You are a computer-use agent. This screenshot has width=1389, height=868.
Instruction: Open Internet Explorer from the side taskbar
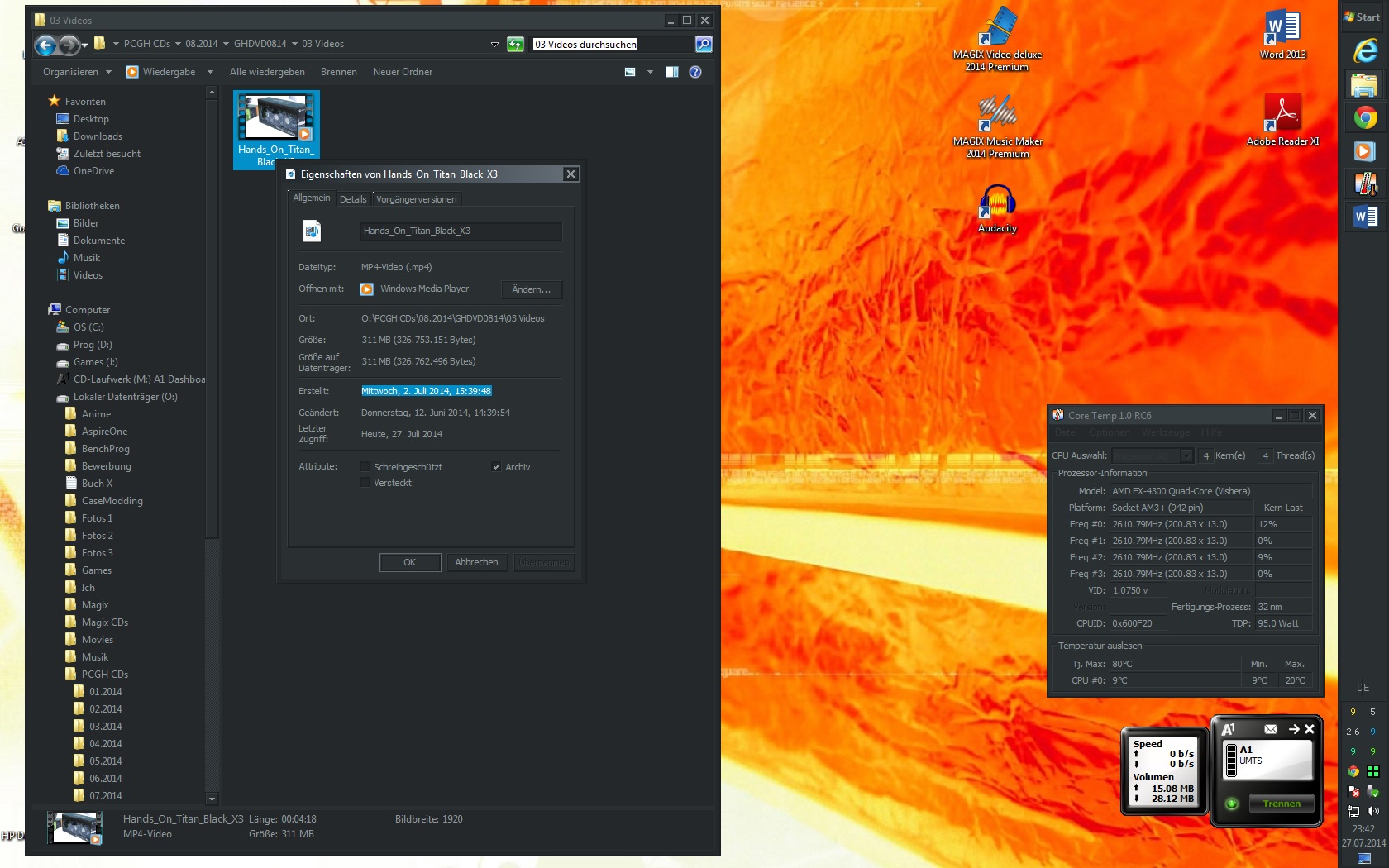[1365, 51]
